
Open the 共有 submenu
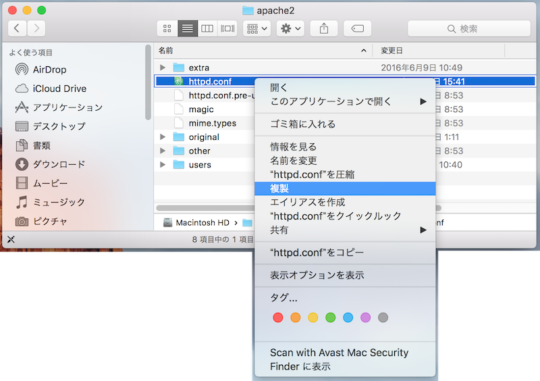tap(345, 230)
